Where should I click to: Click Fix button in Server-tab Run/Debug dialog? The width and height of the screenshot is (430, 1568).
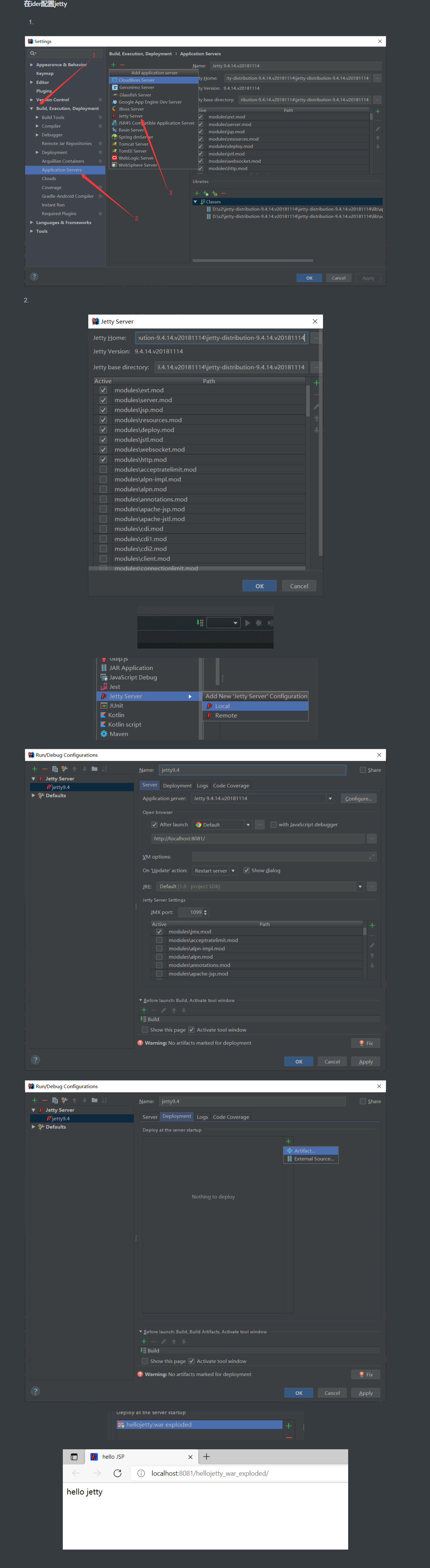366,1043
